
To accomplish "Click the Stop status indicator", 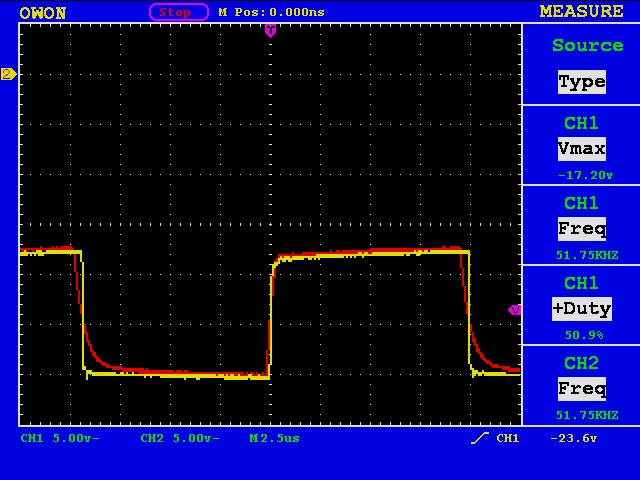I will 179,12.
